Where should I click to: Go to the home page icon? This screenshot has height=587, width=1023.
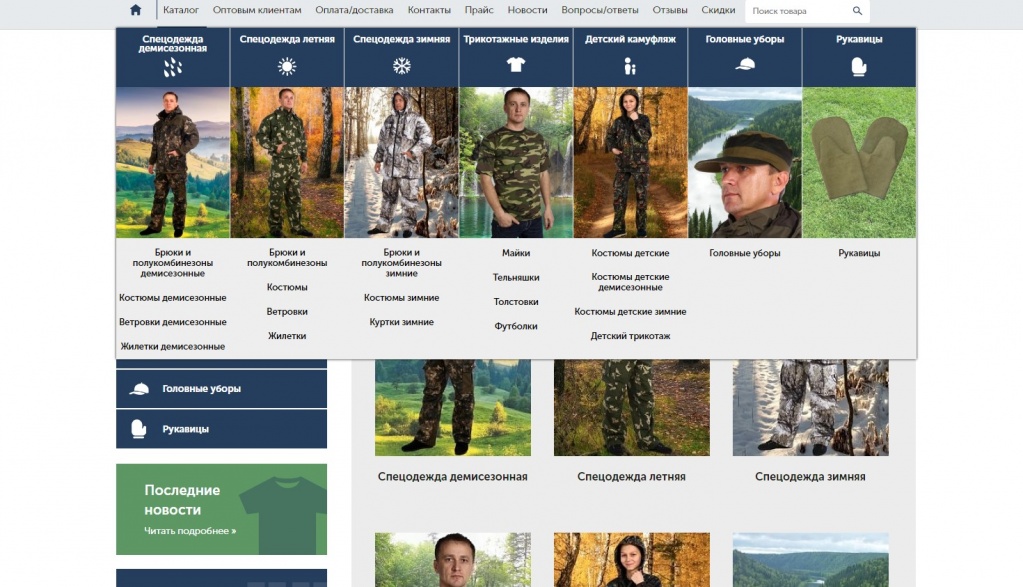coord(136,10)
